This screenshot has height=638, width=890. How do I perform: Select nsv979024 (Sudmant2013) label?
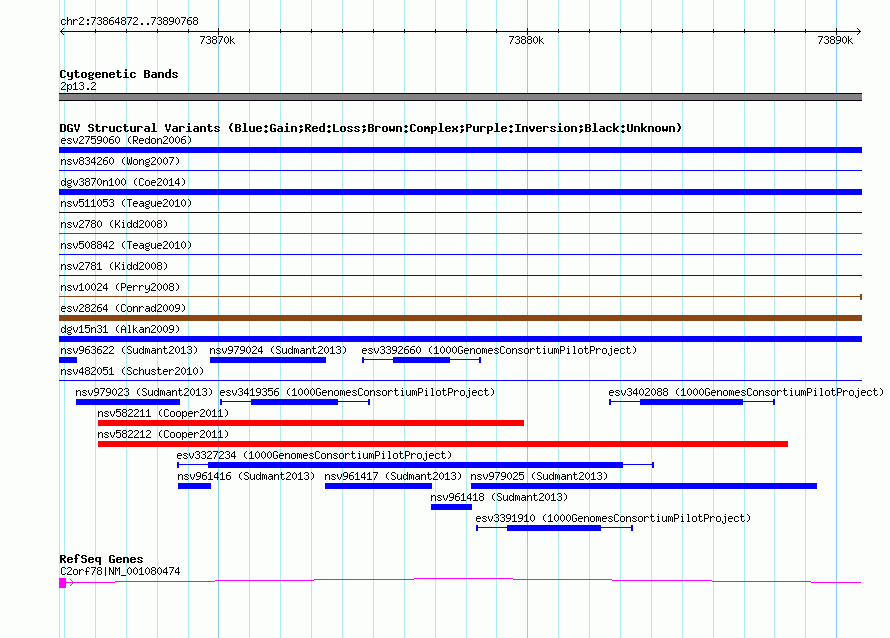(278, 350)
